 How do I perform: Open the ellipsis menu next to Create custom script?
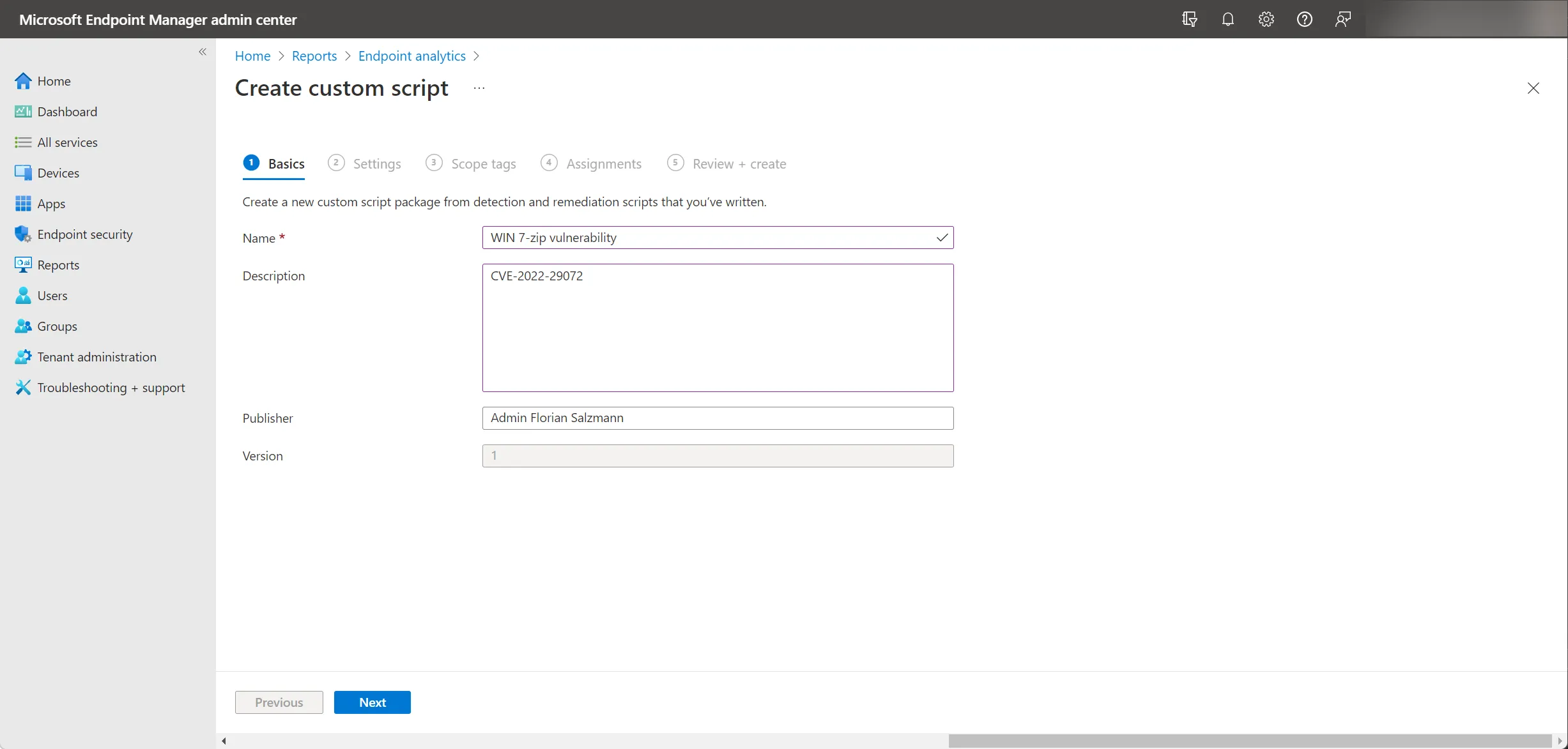click(479, 88)
